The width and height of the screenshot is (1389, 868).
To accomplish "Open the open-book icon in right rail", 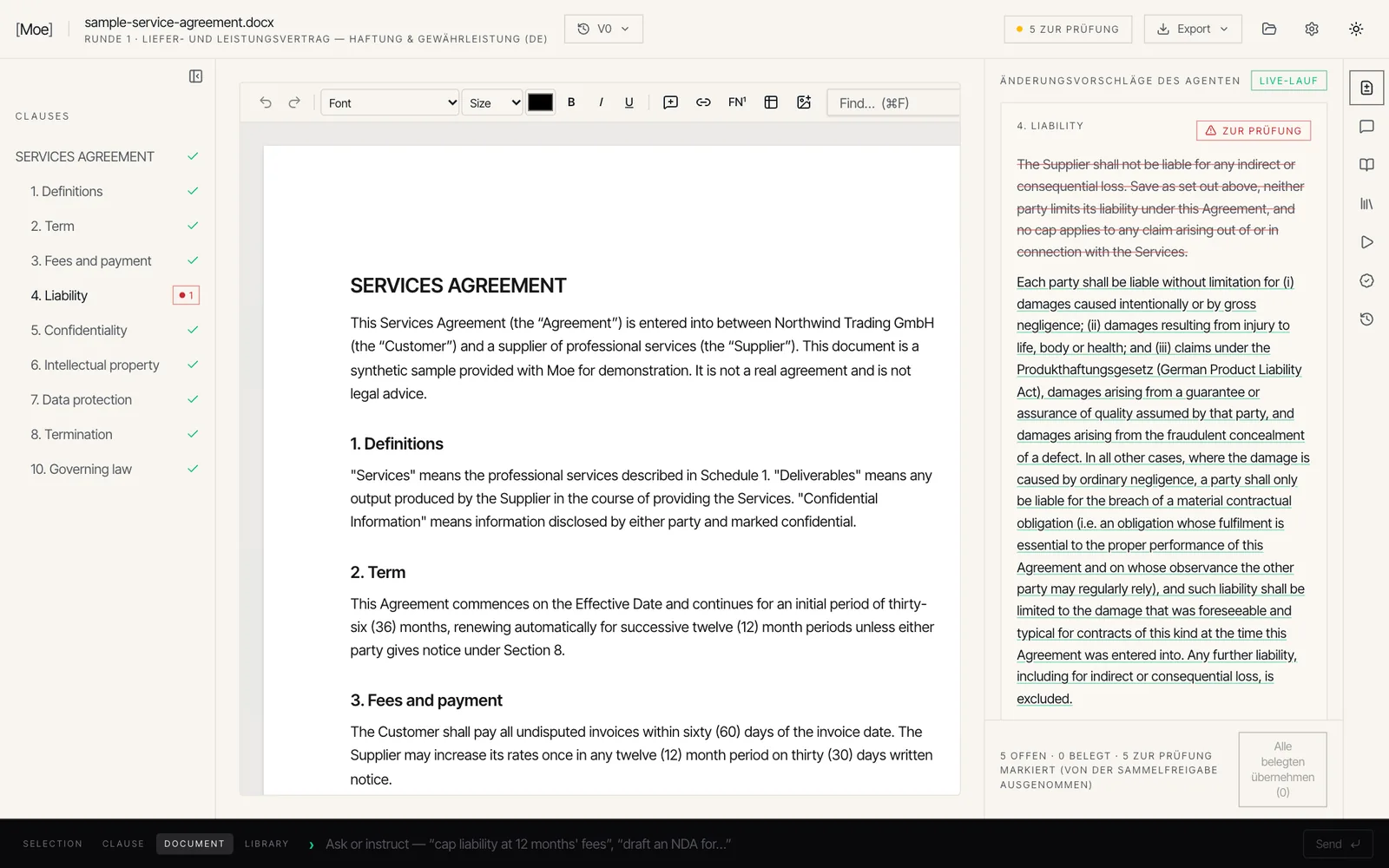I will pos(1366,165).
